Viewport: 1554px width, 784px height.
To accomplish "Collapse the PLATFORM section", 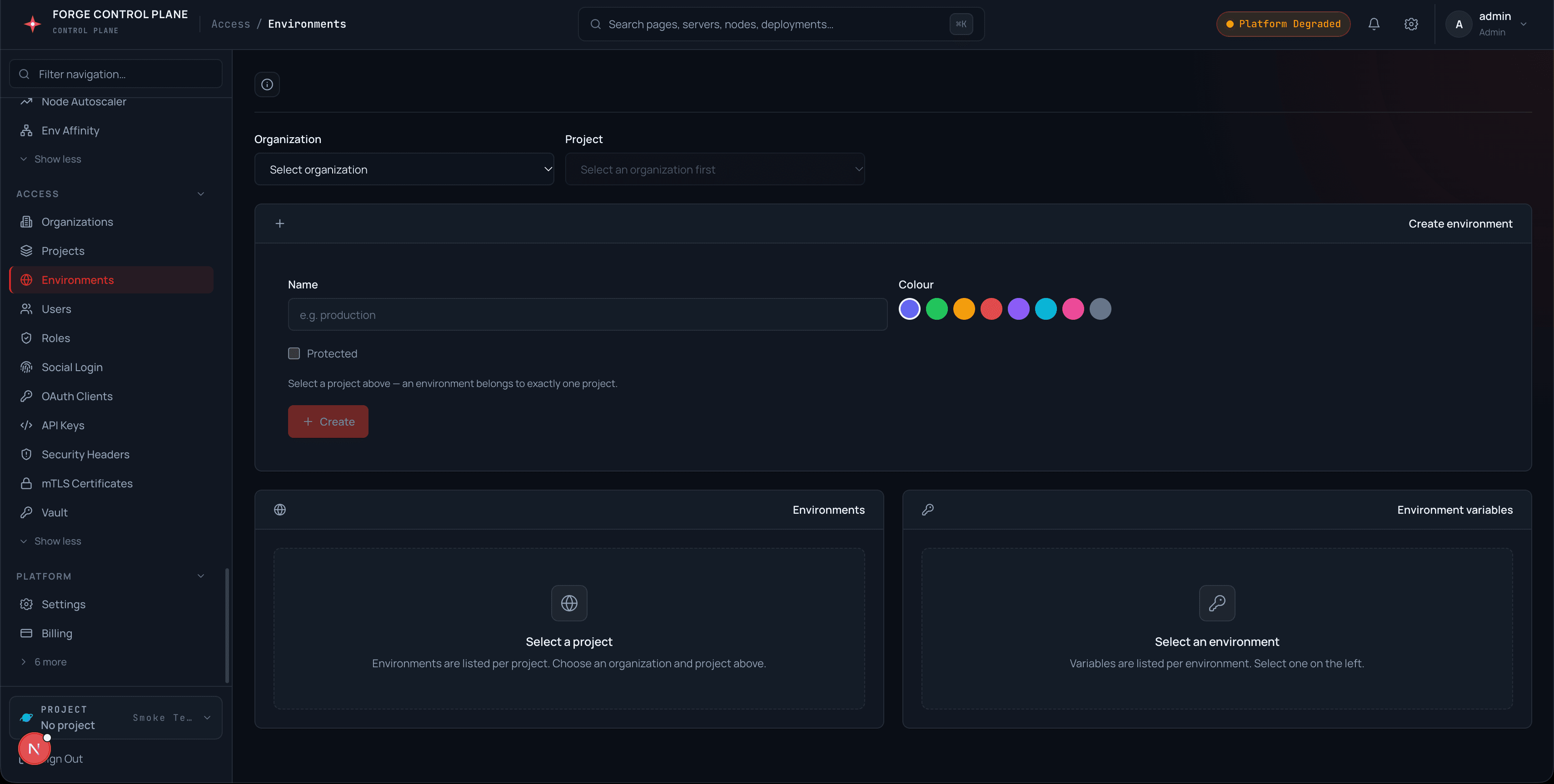I will click(x=201, y=576).
